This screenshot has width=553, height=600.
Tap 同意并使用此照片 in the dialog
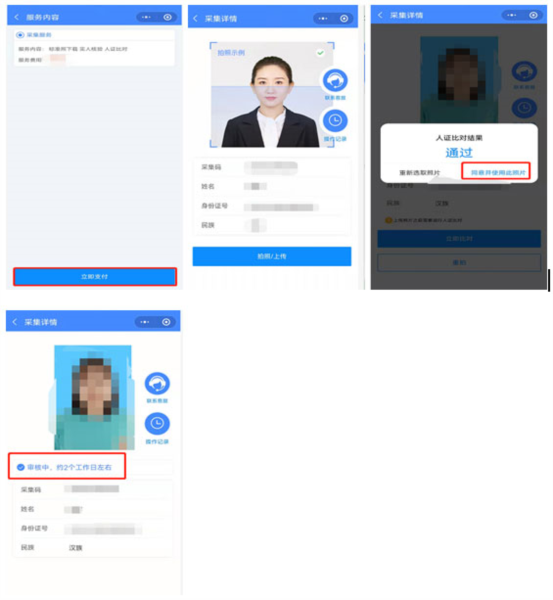click(x=498, y=173)
